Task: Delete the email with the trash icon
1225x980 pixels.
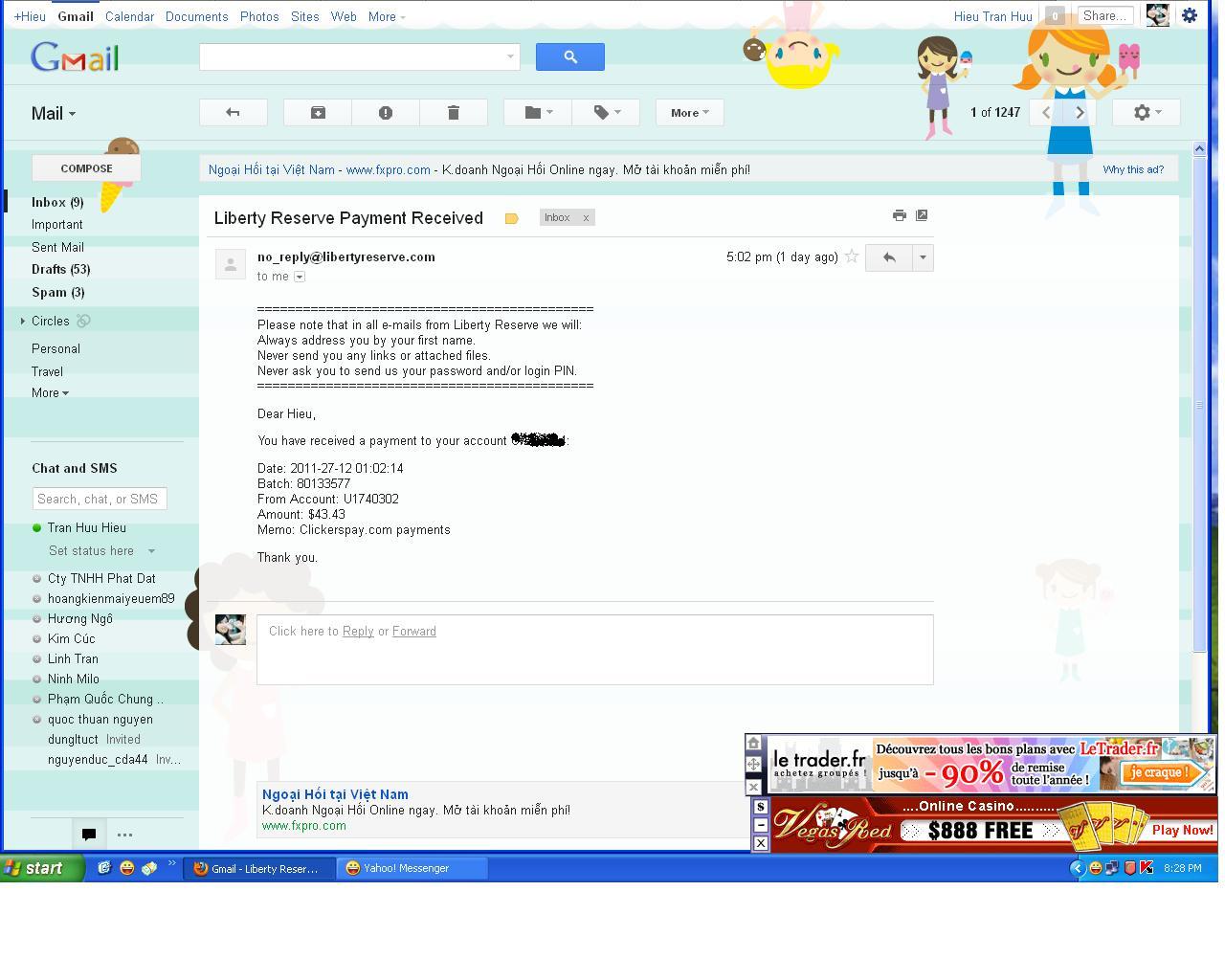Action: (454, 112)
